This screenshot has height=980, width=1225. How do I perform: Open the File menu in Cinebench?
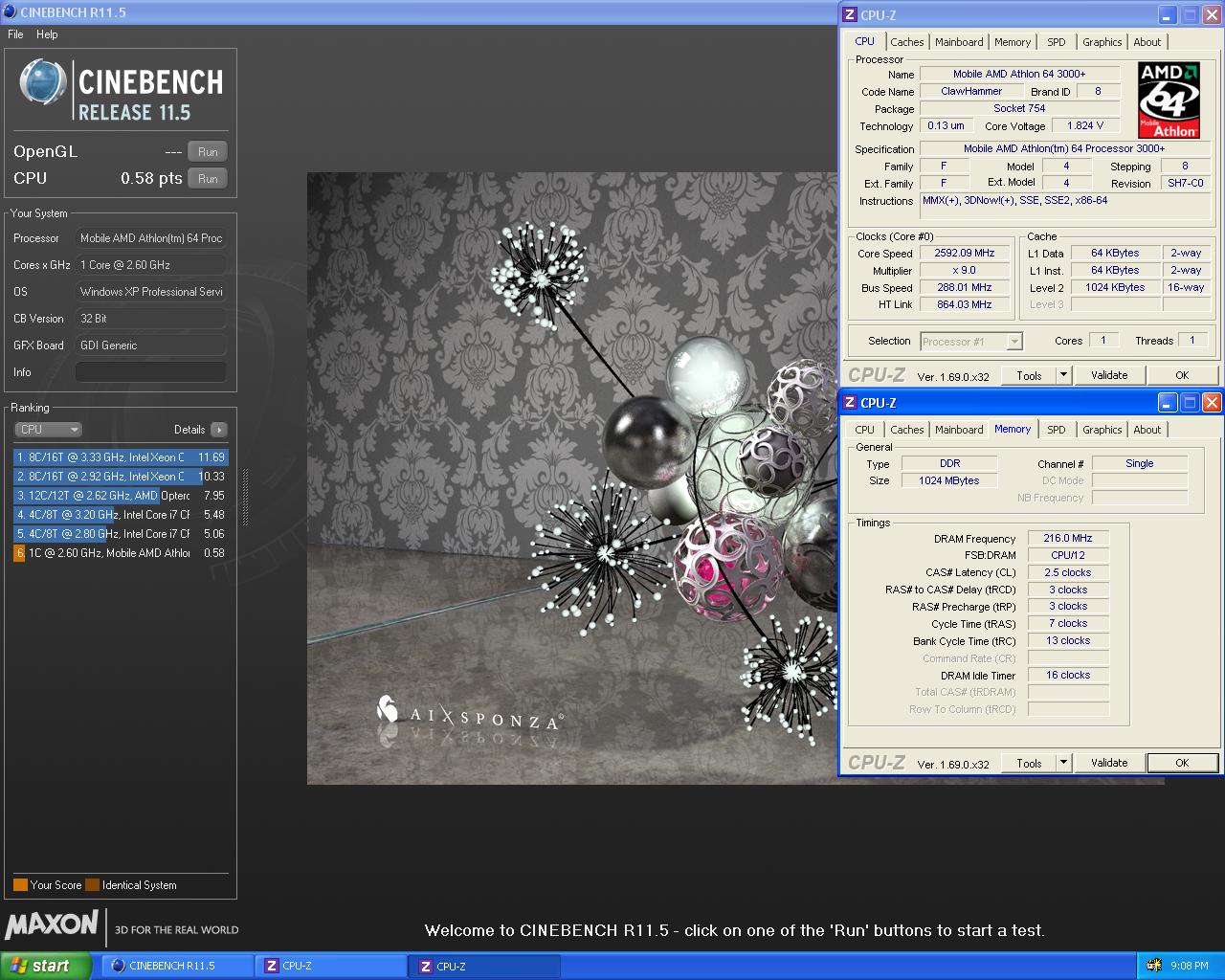15,34
